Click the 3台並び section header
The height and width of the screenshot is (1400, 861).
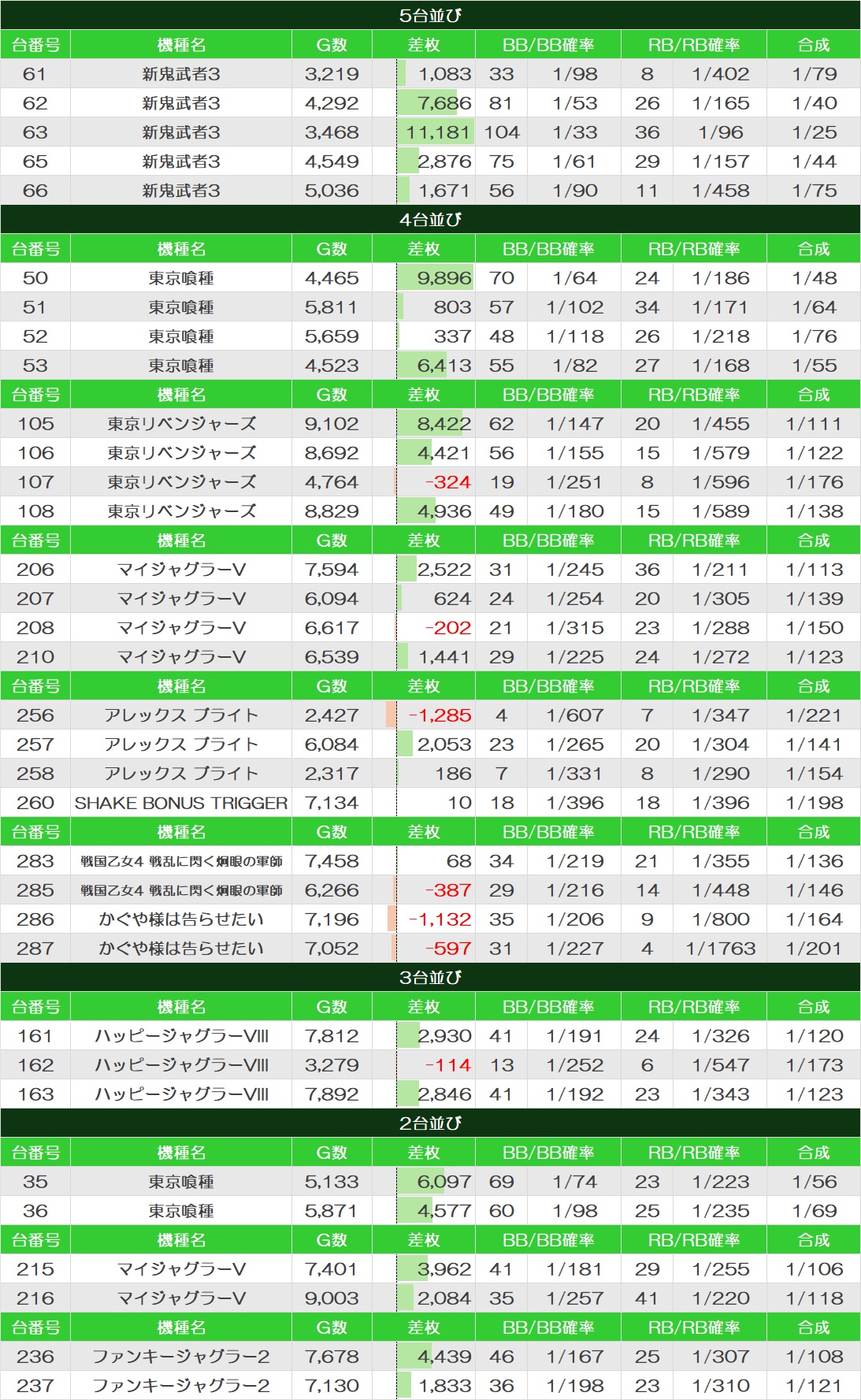tap(430, 977)
